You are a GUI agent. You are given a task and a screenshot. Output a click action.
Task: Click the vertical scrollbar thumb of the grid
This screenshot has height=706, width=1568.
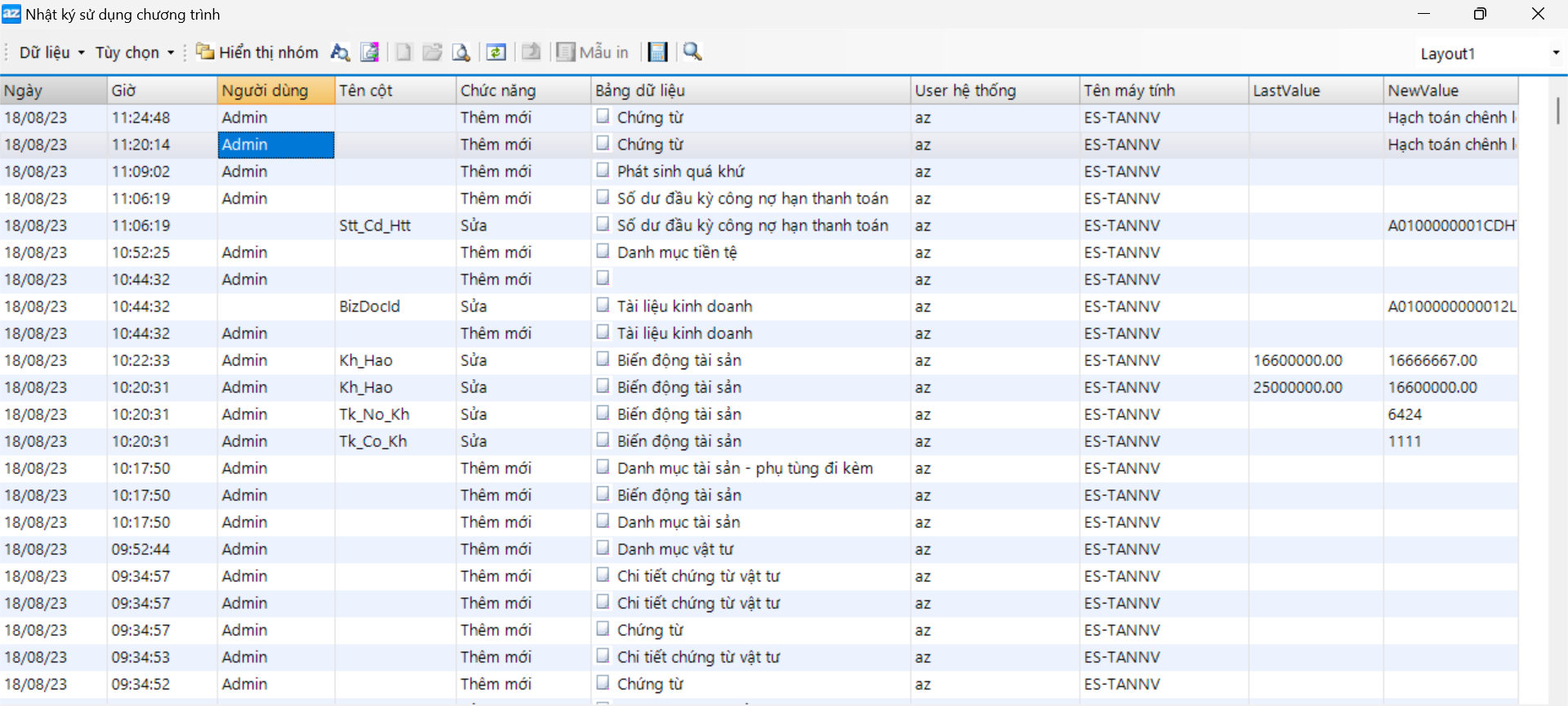[1558, 110]
